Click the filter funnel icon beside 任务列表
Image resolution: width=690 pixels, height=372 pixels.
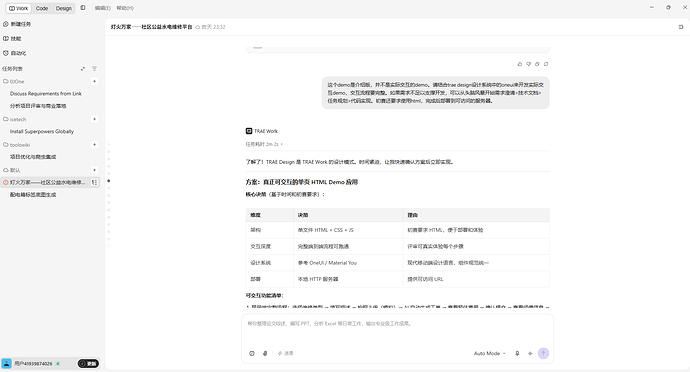tap(94, 69)
